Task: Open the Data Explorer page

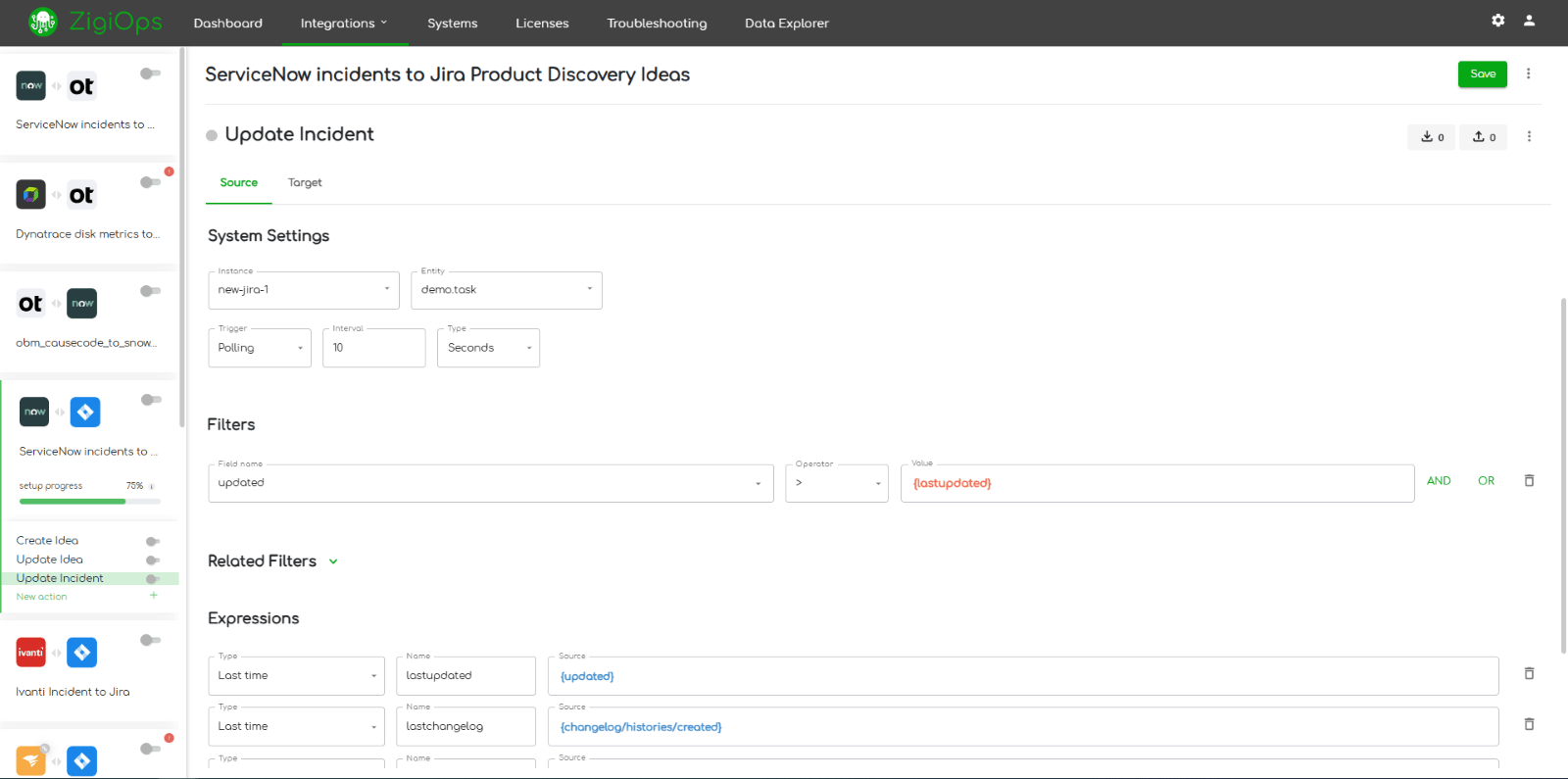Action: 787,23
